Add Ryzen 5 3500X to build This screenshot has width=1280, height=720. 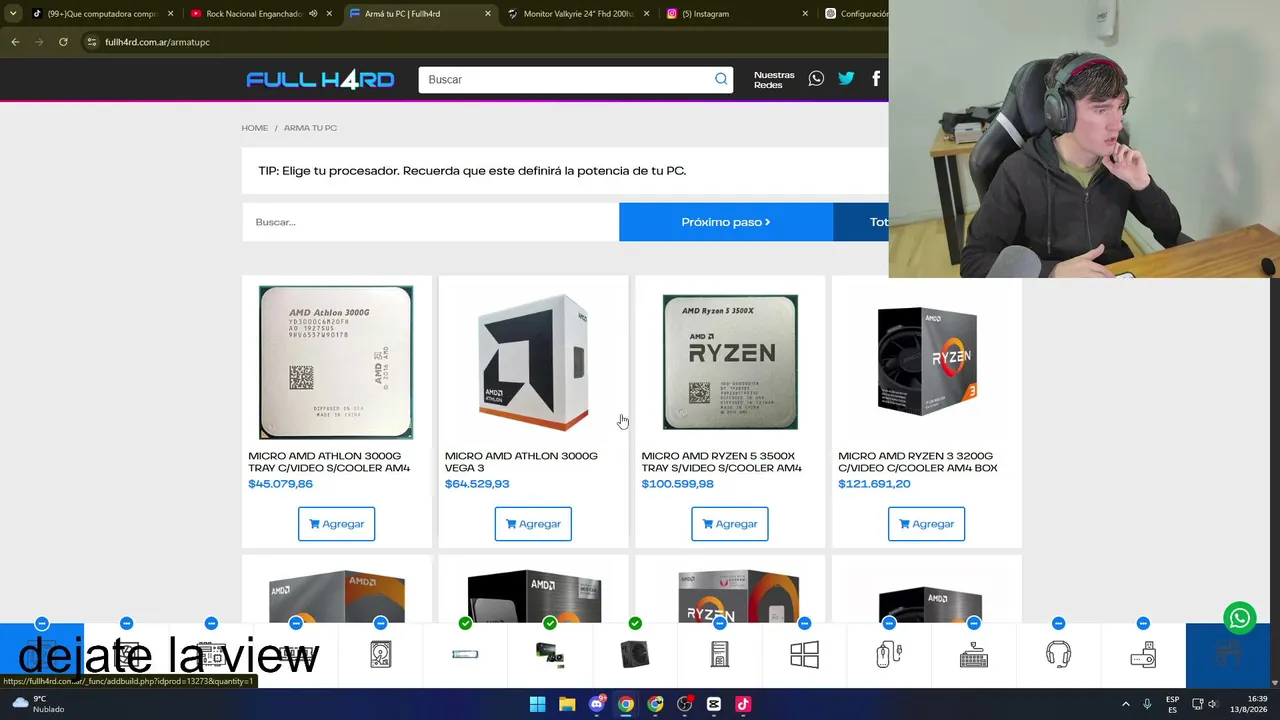[x=730, y=524]
